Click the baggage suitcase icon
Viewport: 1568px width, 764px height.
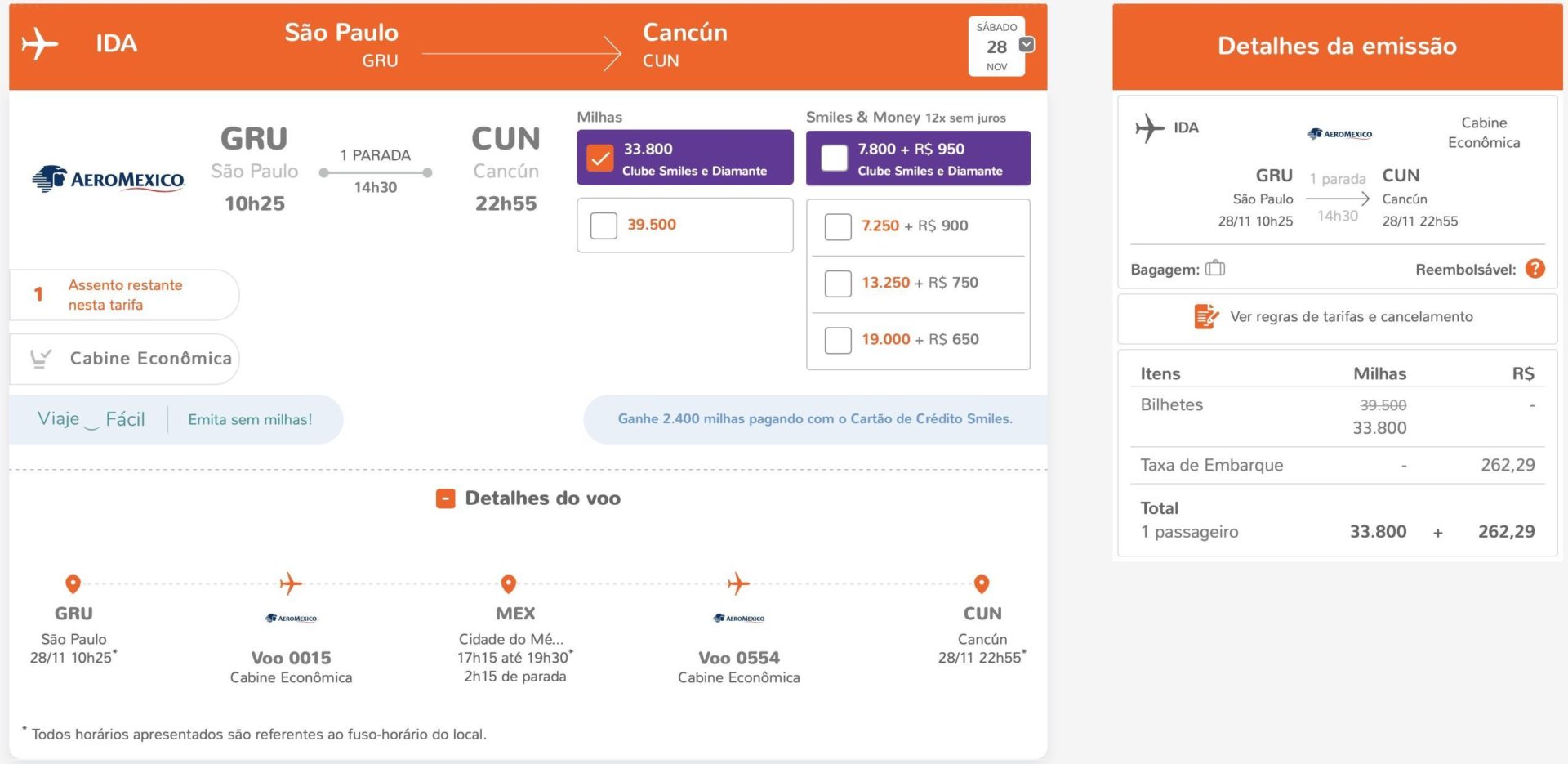[1215, 268]
